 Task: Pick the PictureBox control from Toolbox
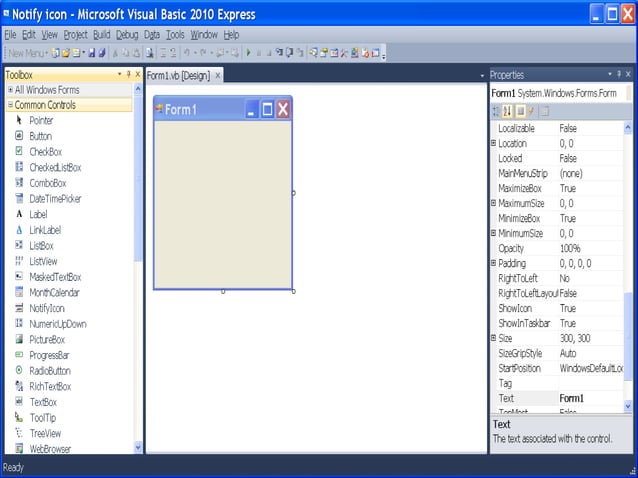click(x=46, y=340)
